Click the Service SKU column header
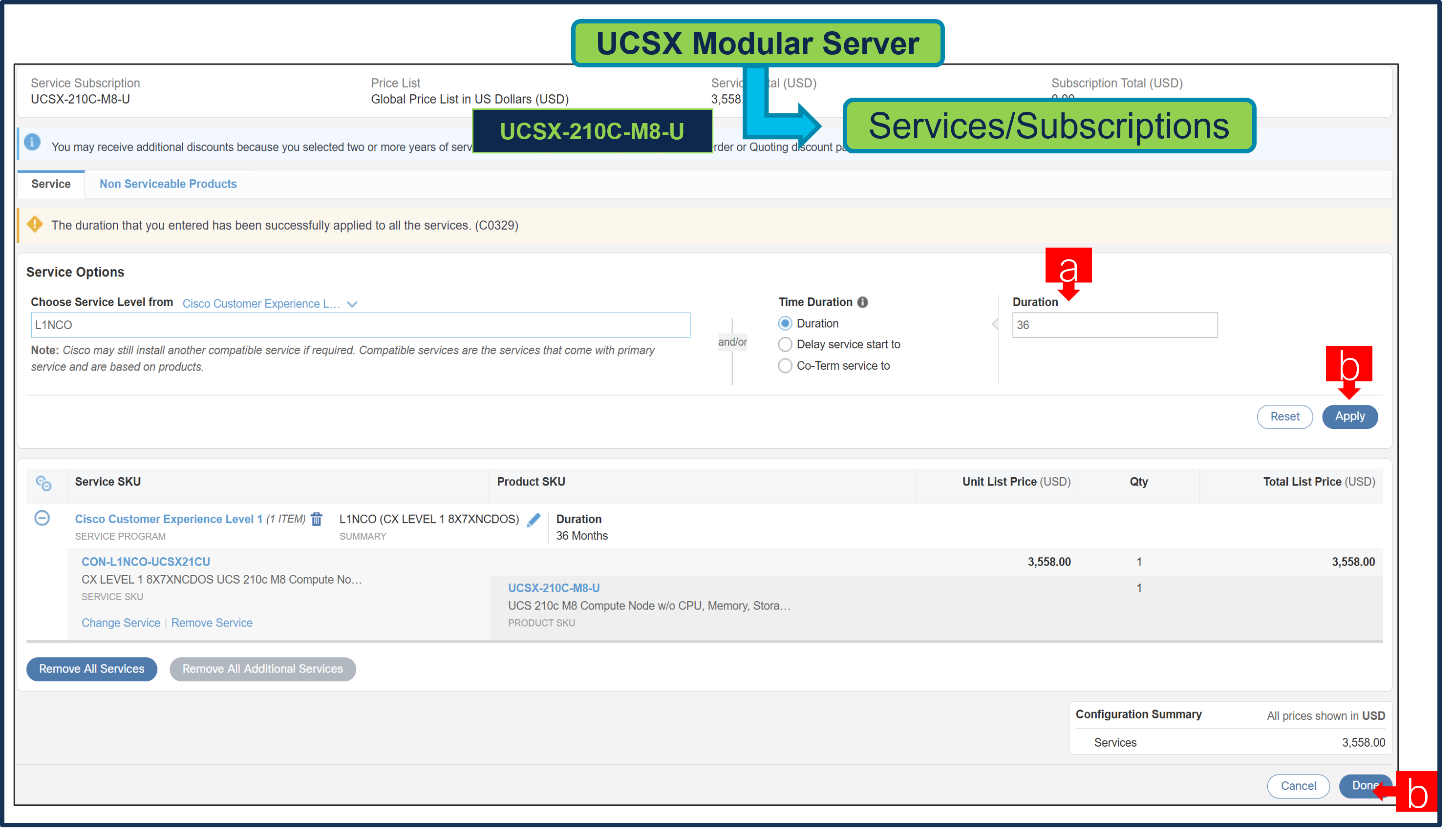The width and height of the screenshot is (1454, 840). pos(109,486)
